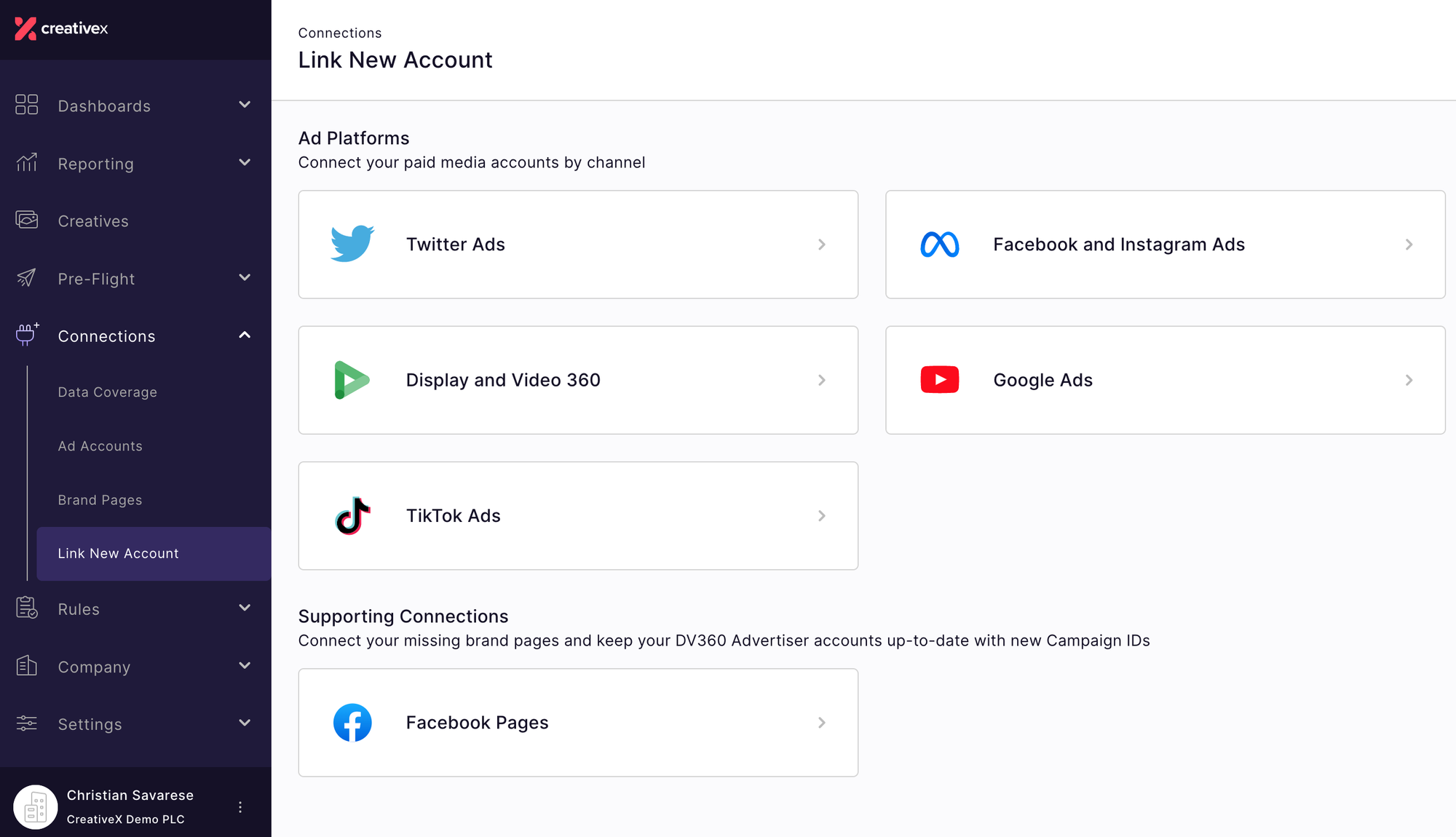The image size is (1456, 837).
Task: Open the Company menu label
Action: point(94,667)
